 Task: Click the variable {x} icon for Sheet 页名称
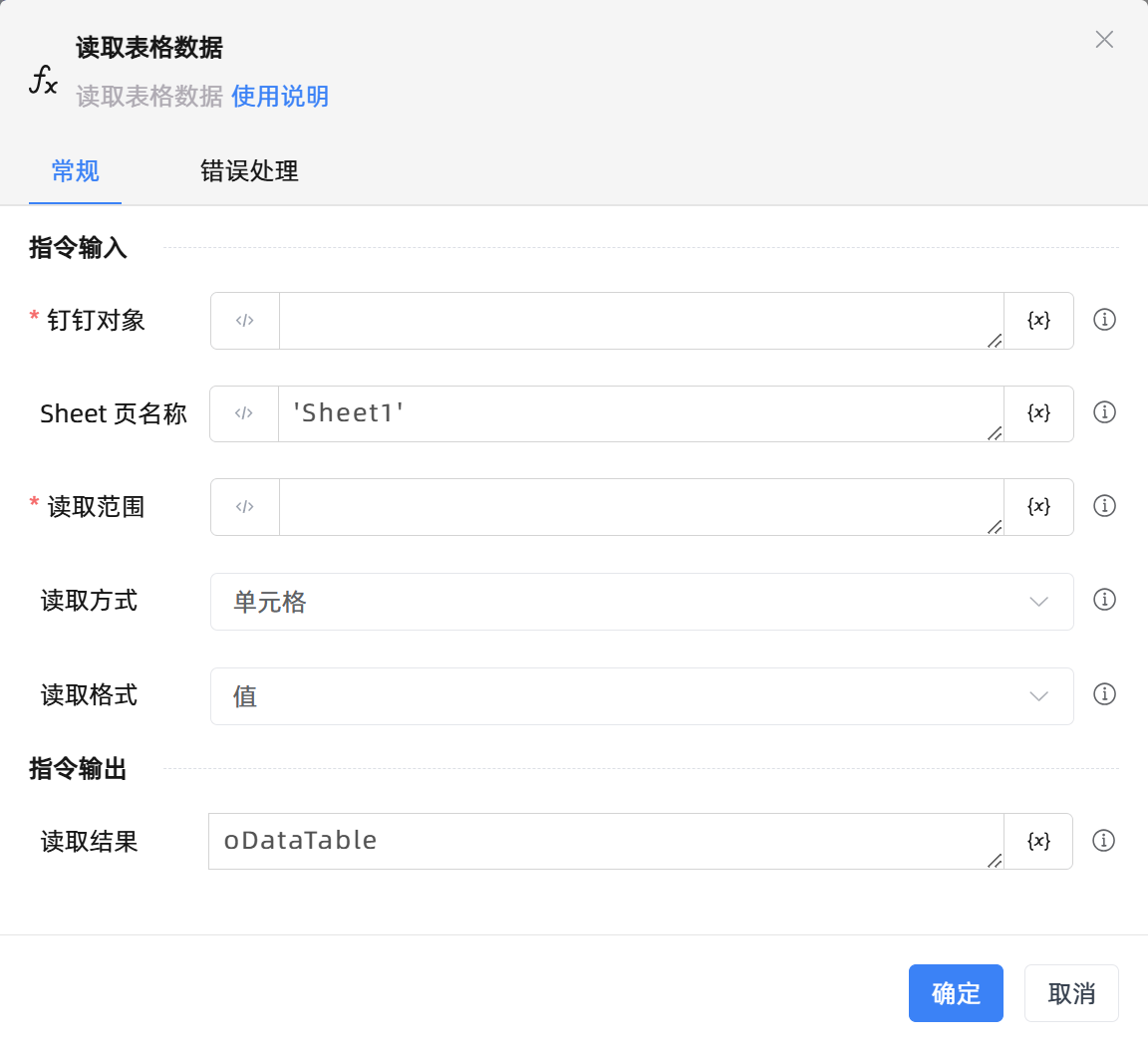1038,412
